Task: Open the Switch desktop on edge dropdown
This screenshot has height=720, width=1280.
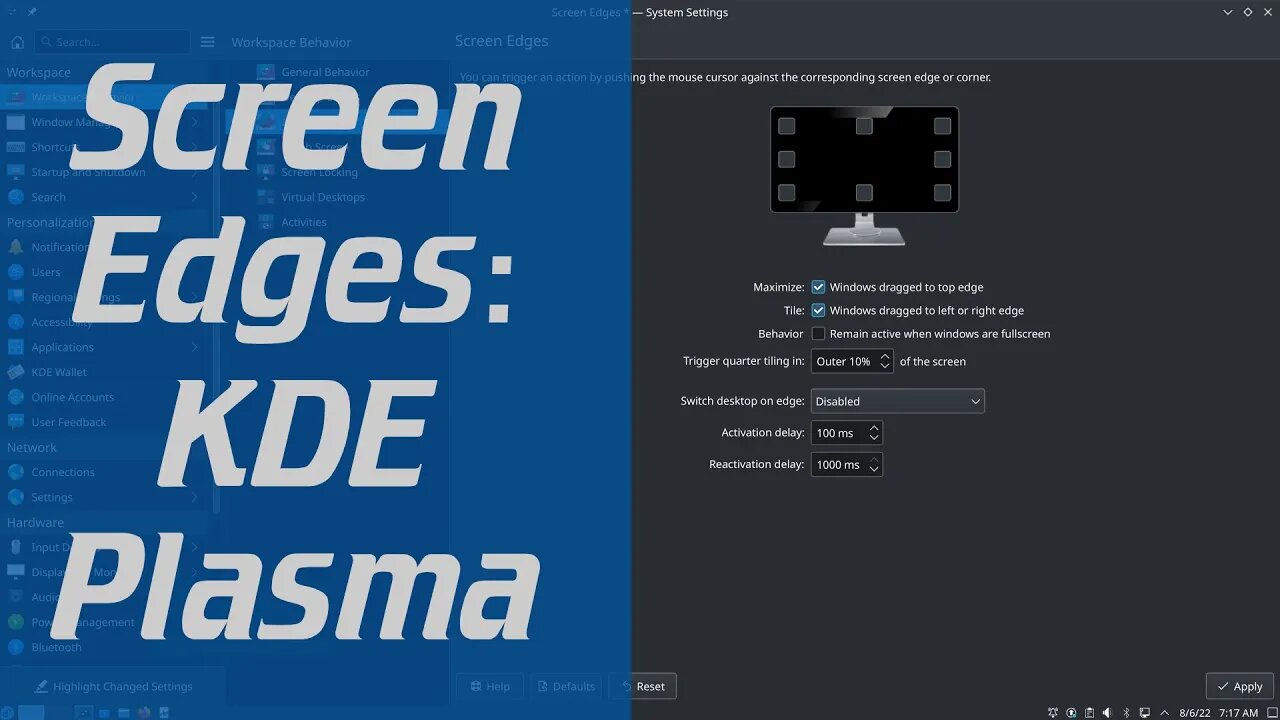Action: coord(898,401)
